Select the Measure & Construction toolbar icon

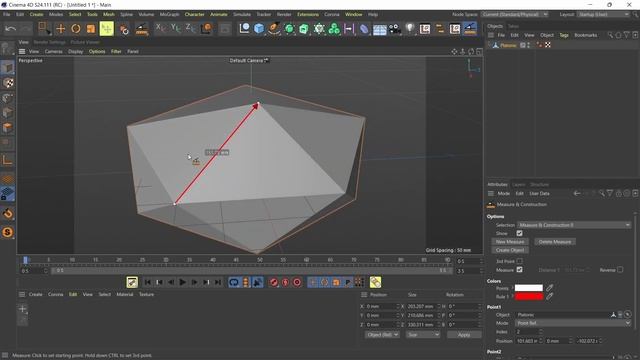click(x=470, y=29)
